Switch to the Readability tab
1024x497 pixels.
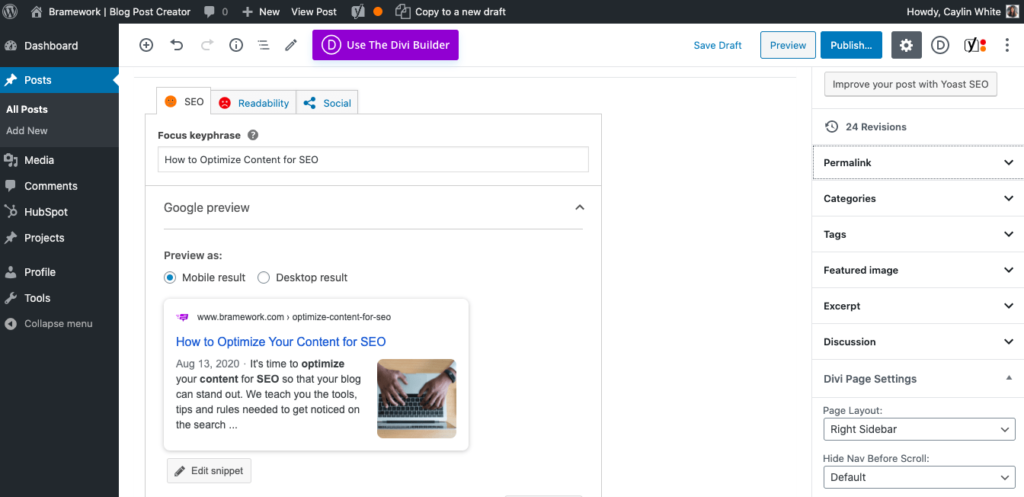(x=254, y=103)
